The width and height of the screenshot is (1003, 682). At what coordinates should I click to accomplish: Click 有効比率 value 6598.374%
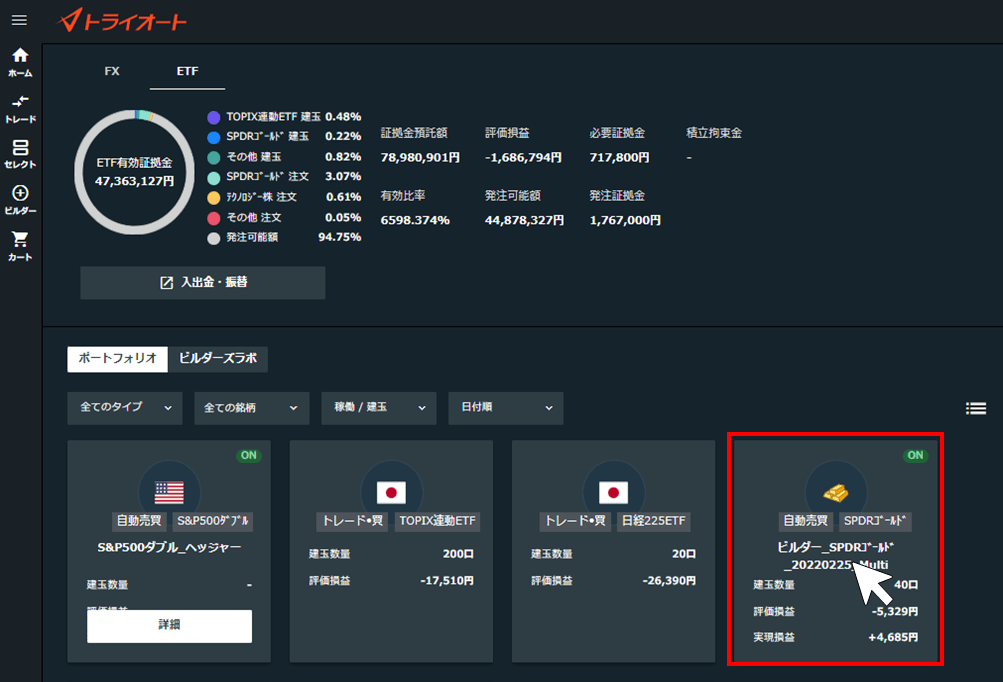[x=415, y=221]
